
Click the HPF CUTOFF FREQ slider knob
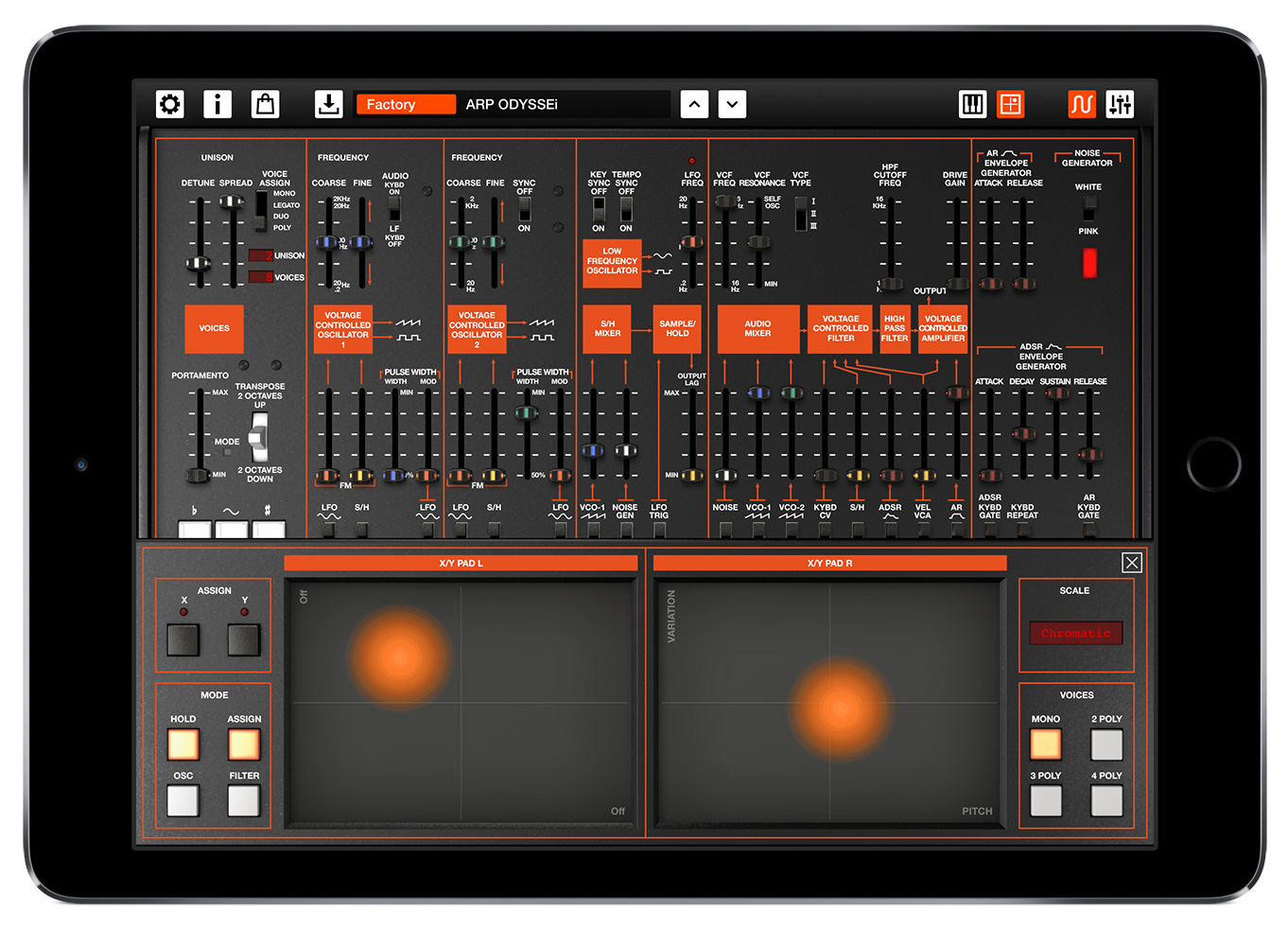click(890, 284)
